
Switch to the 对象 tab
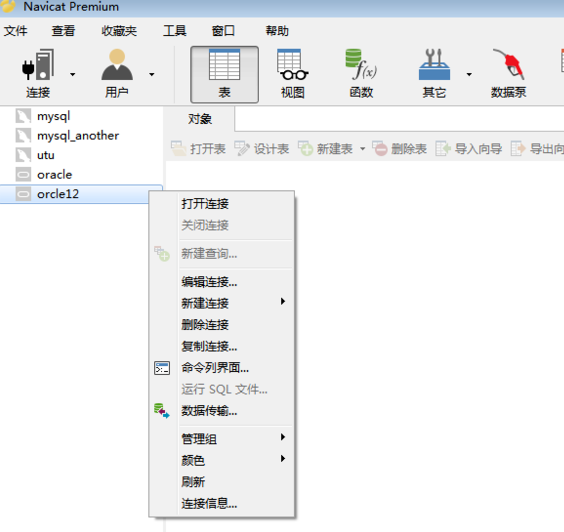pos(200,119)
